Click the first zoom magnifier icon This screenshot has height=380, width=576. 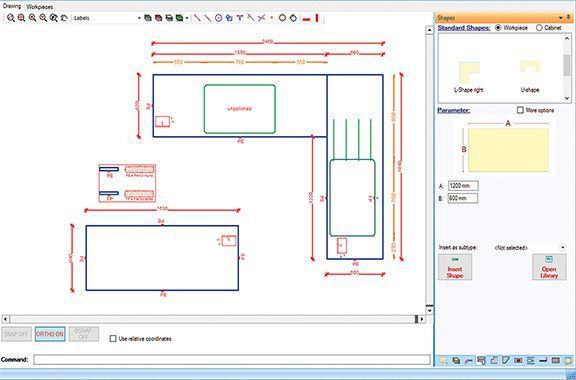coord(11,18)
